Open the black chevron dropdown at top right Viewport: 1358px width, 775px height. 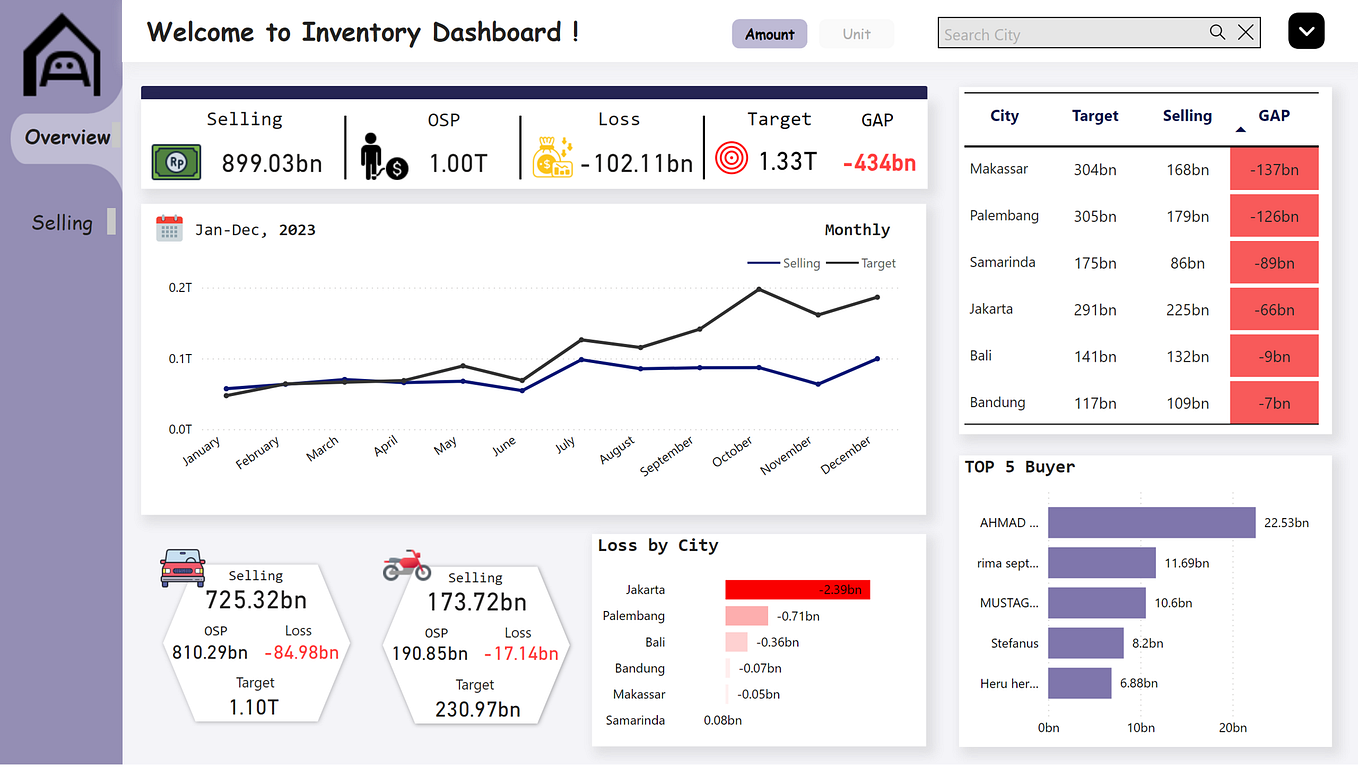(1306, 31)
